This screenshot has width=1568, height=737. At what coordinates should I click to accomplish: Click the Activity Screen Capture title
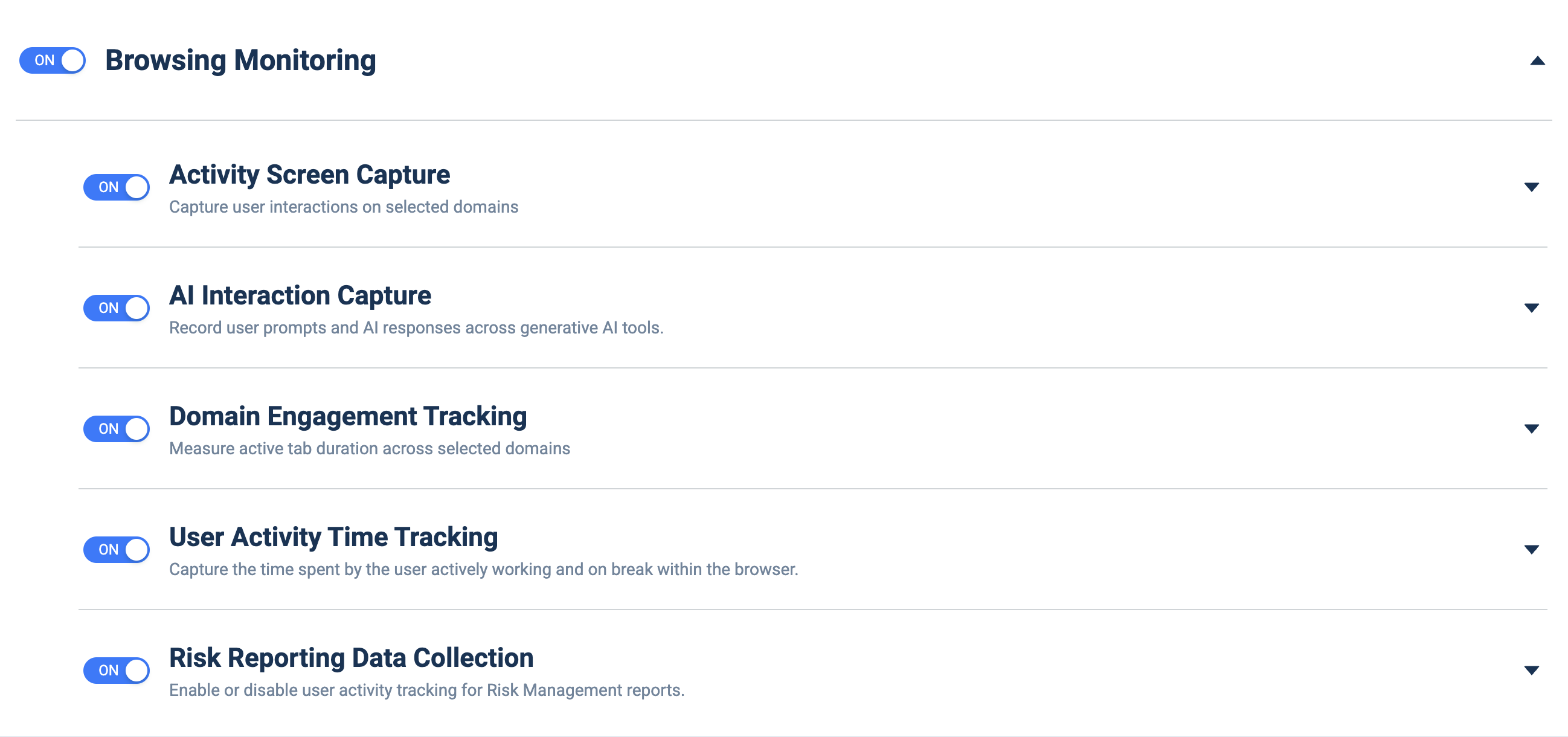point(309,175)
